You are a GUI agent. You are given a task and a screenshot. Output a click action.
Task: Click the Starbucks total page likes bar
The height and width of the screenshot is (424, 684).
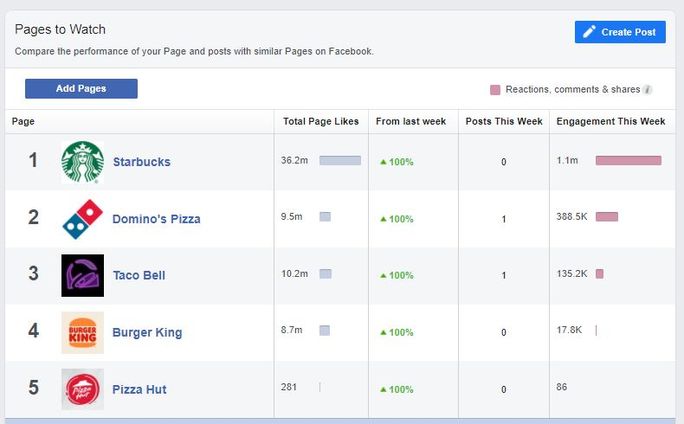coord(340,161)
